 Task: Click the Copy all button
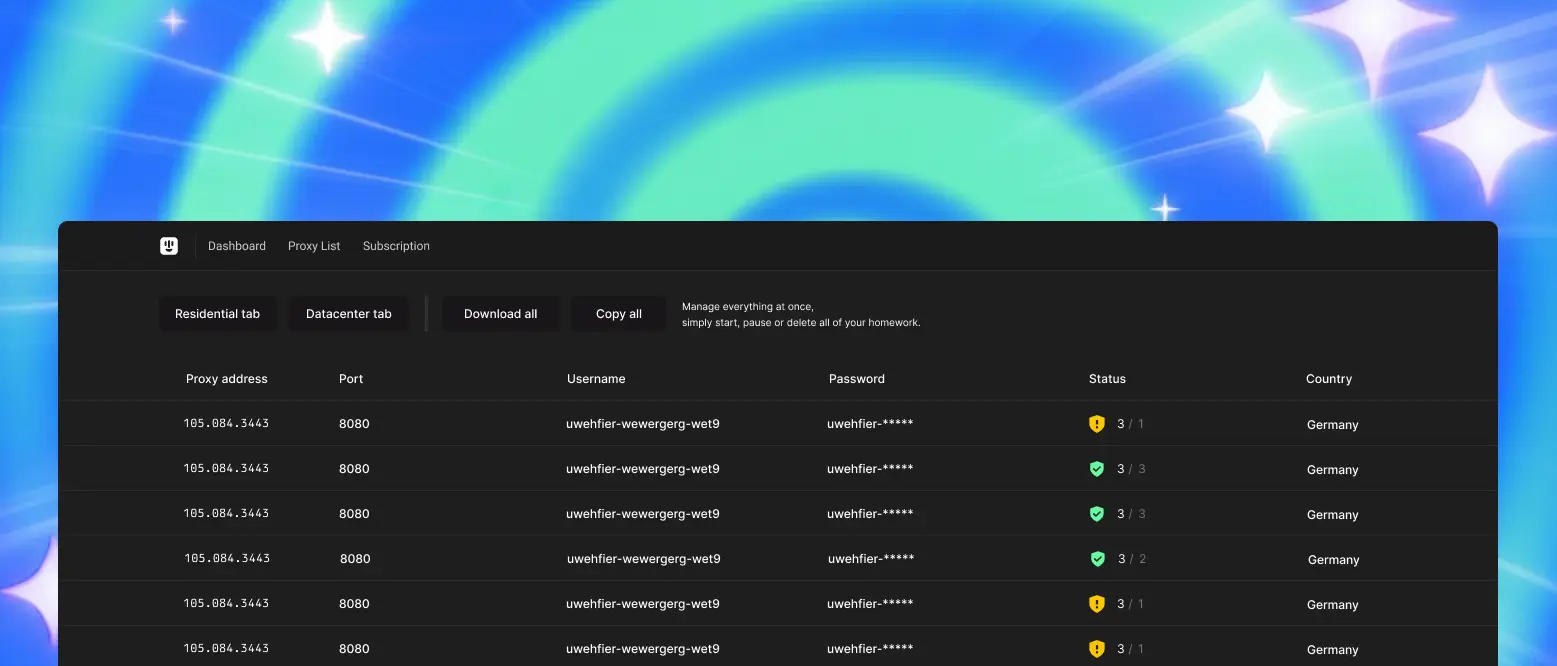pos(618,313)
